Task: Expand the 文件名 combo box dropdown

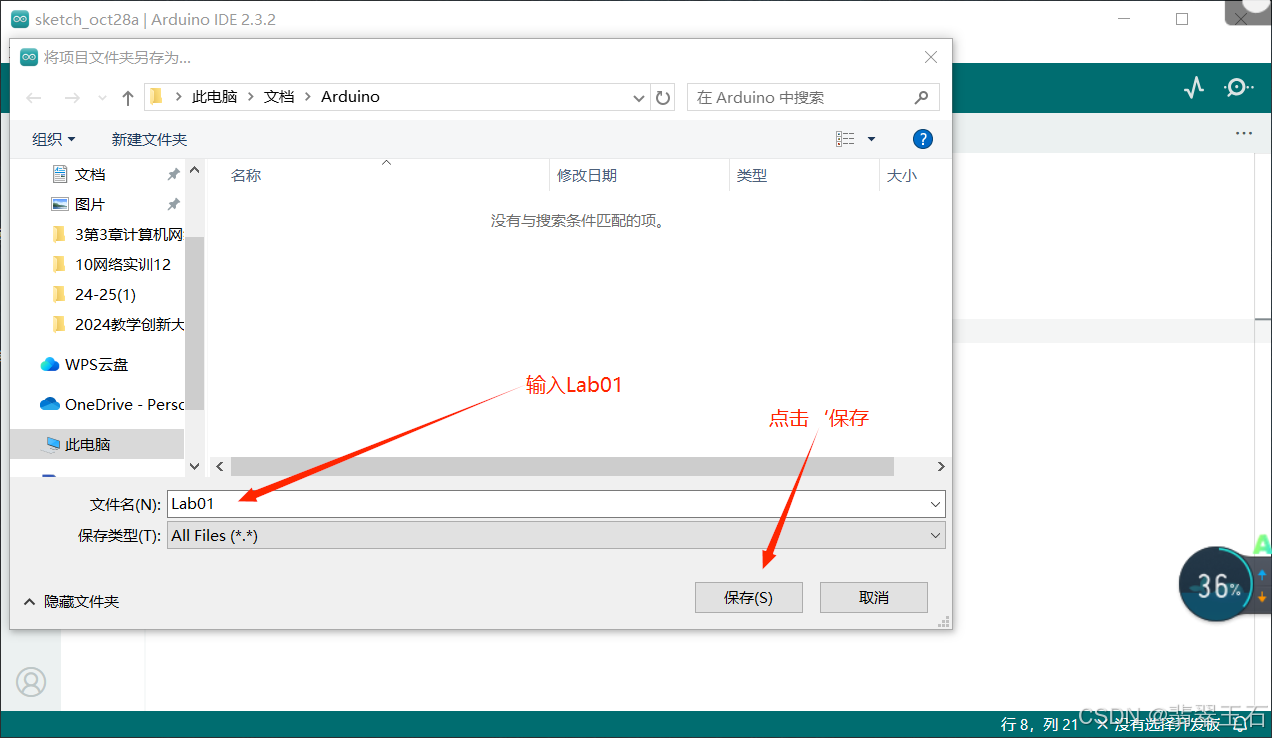Action: tap(935, 504)
